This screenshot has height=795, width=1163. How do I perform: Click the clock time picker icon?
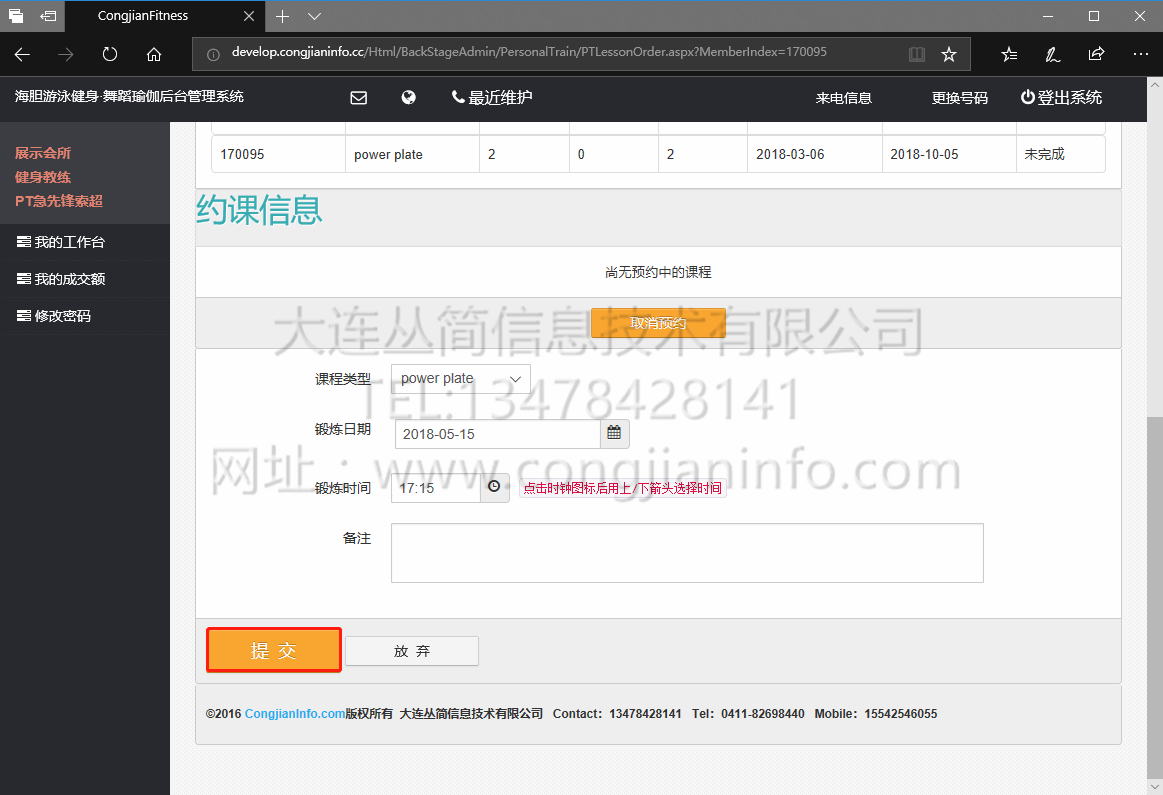tap(494, 487)
